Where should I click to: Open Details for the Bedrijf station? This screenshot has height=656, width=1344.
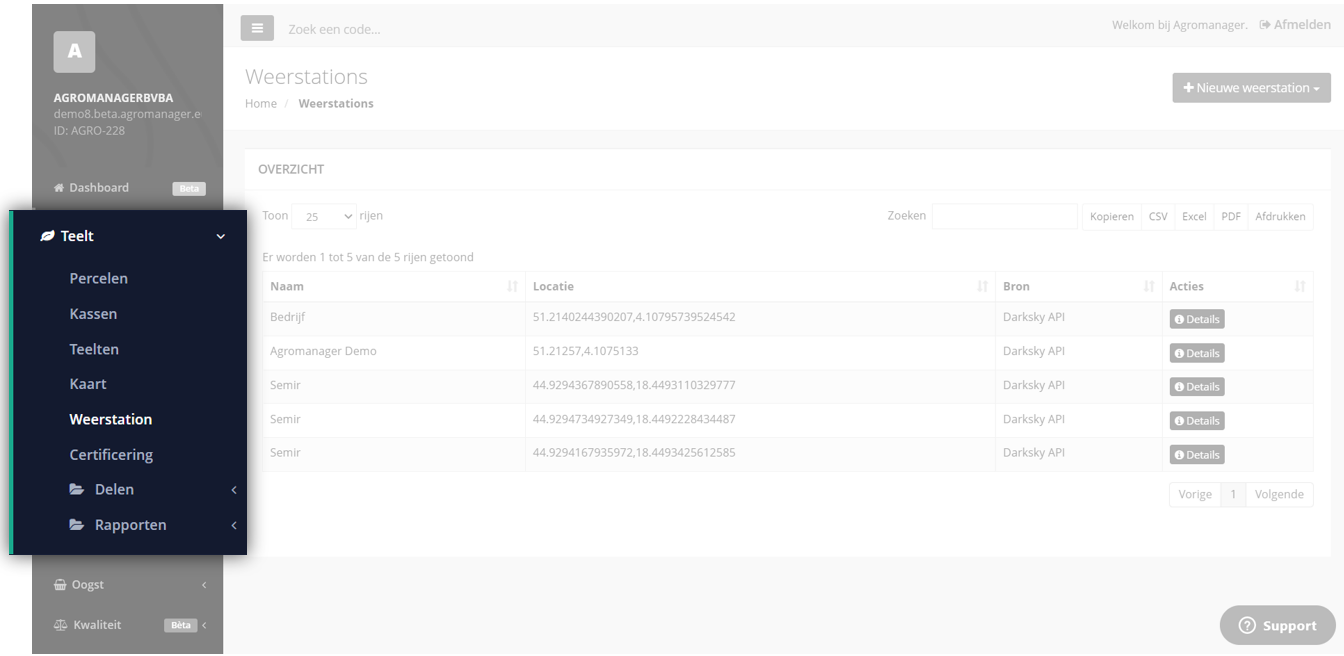[x=1197, y=319]
